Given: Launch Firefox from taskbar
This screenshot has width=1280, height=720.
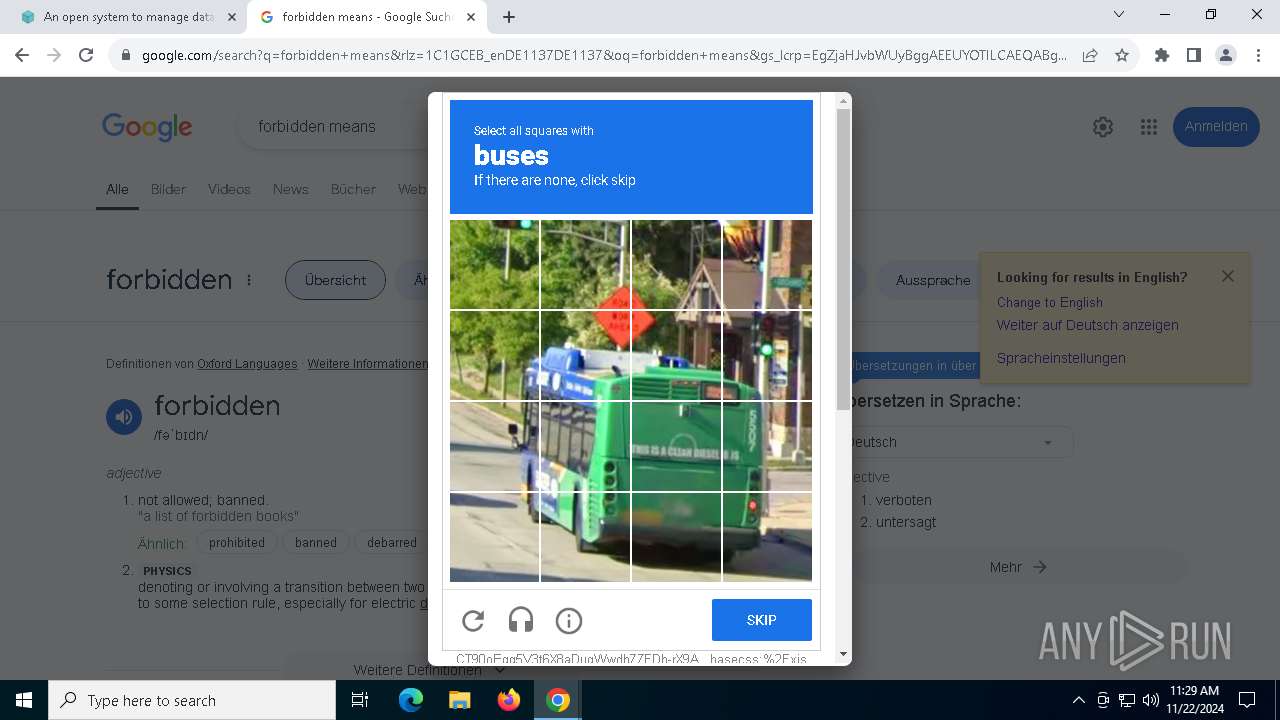Looking at the screenshot, I should 508,700.
